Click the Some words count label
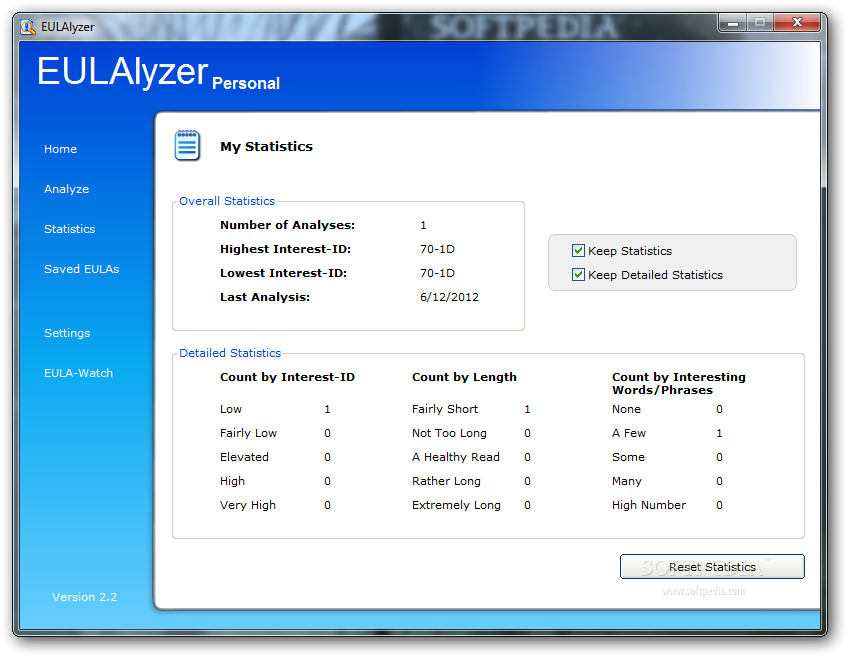The width and height of the screenshot is (848, 657). 628,457
